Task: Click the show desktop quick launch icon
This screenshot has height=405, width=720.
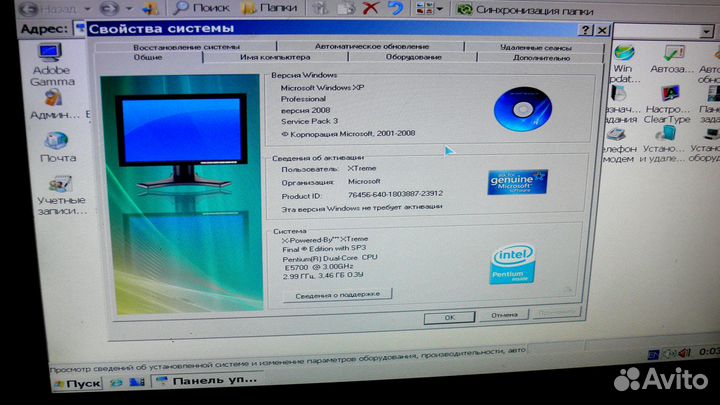Action: [x=137, y=382]
